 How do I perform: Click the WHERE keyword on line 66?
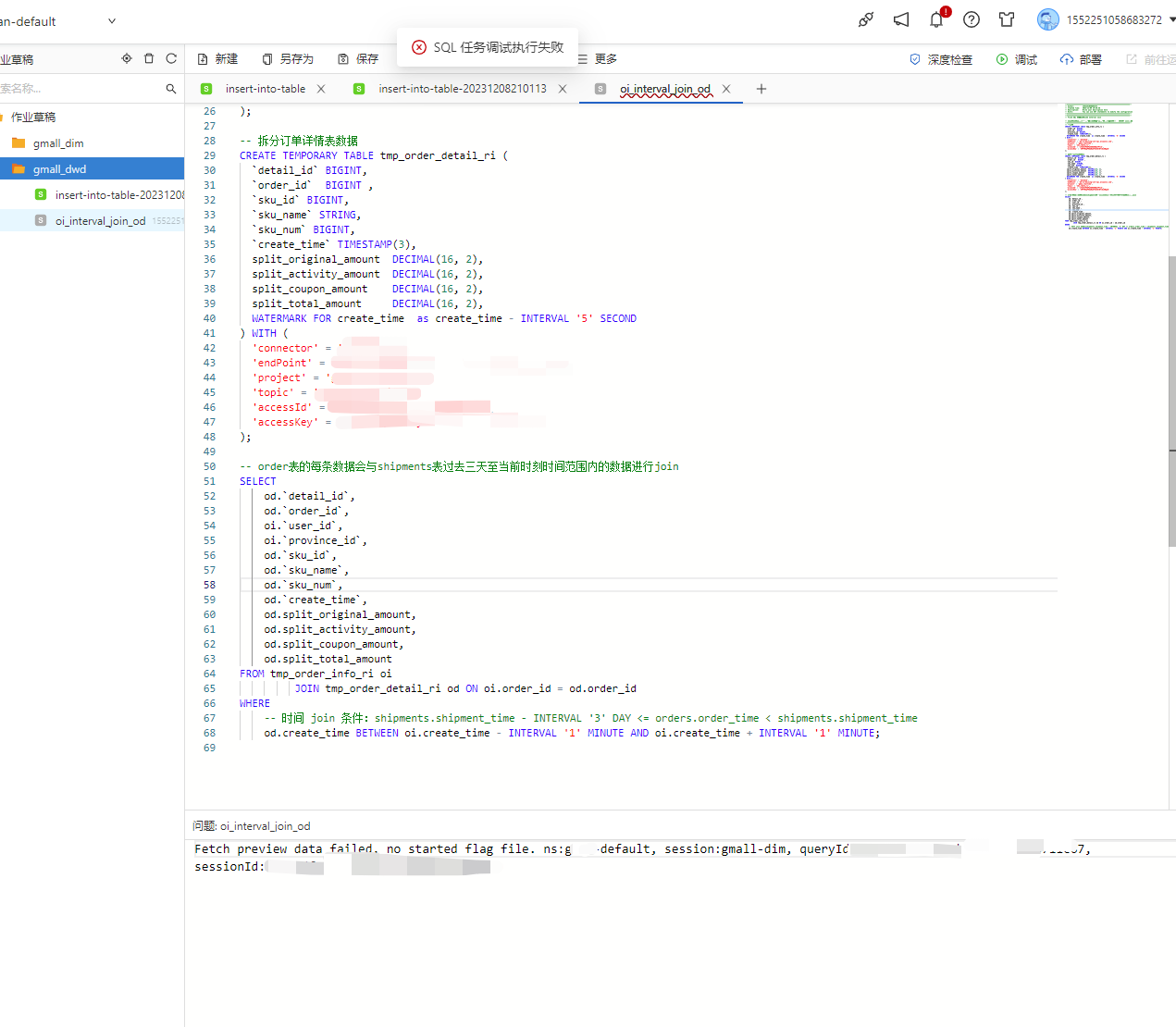[255, 703]
